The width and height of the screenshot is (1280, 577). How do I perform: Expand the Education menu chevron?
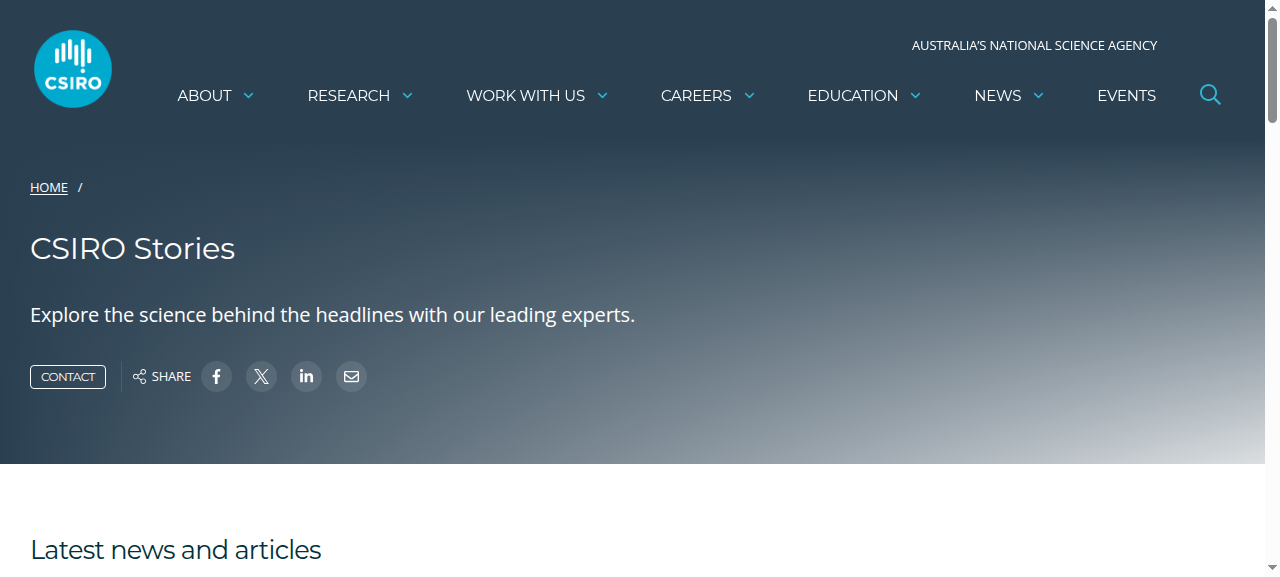(x=915, y=96)
